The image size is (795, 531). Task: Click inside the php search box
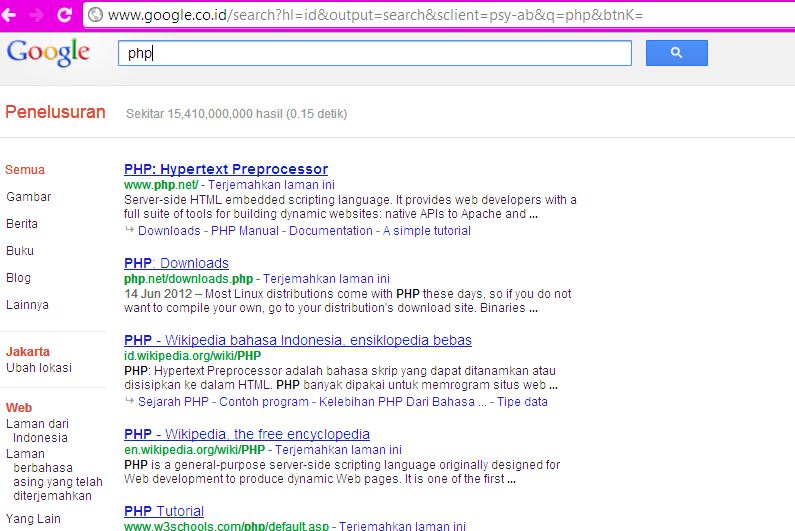(x=375, y=53)
